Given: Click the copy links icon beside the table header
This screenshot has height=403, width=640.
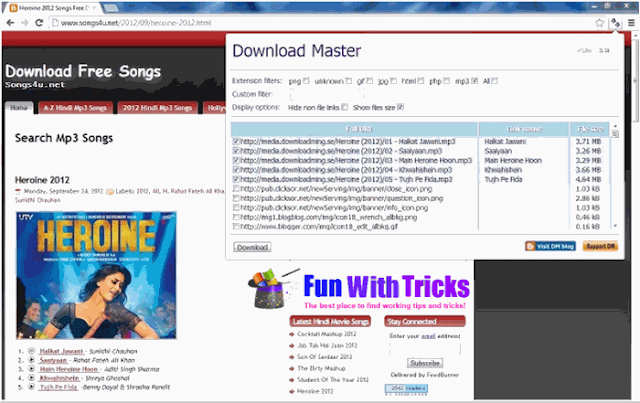Looking at the screenshot, I should 616,134.
